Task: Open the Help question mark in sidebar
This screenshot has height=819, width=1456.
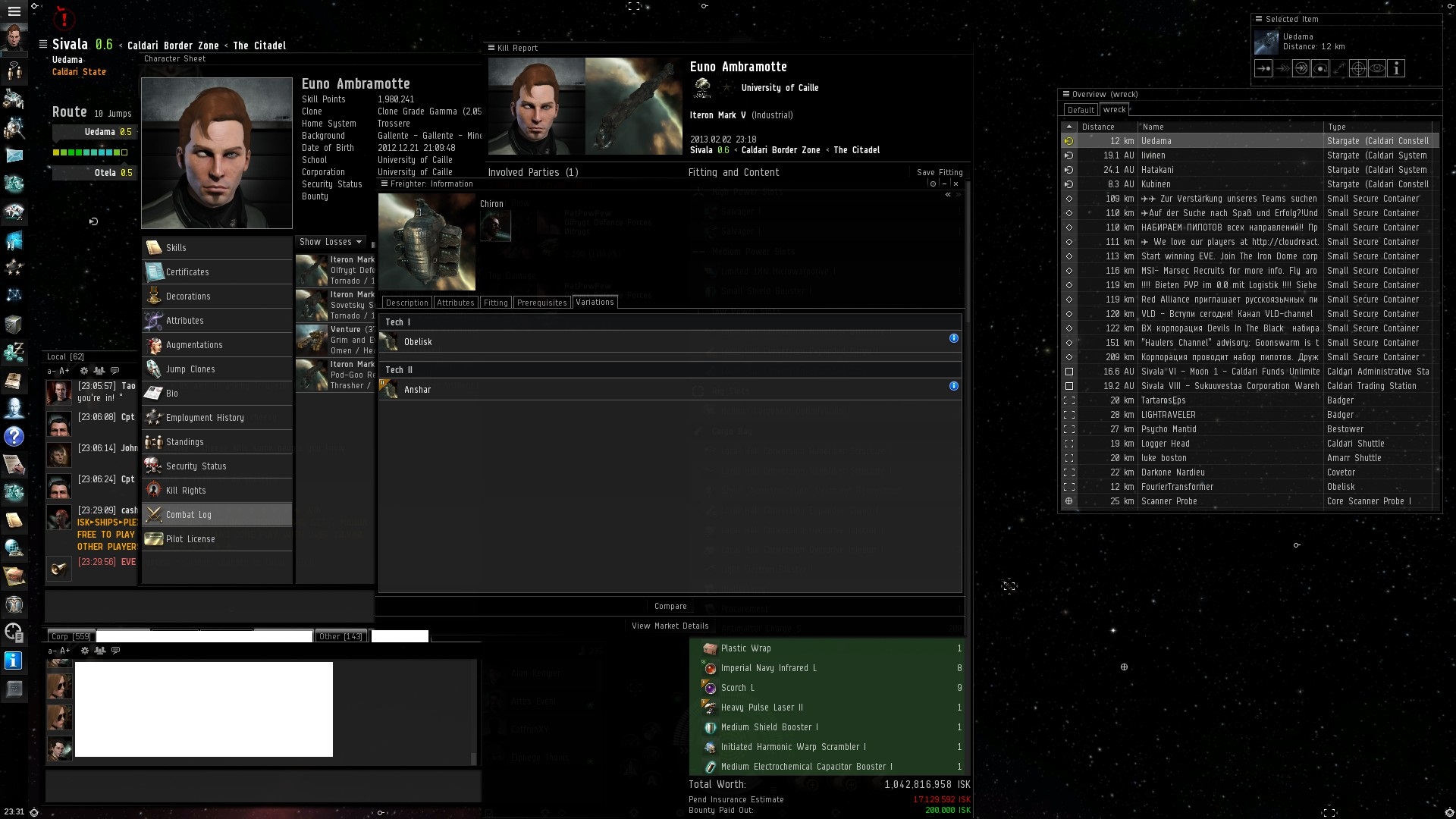Action: pos(14,437)
